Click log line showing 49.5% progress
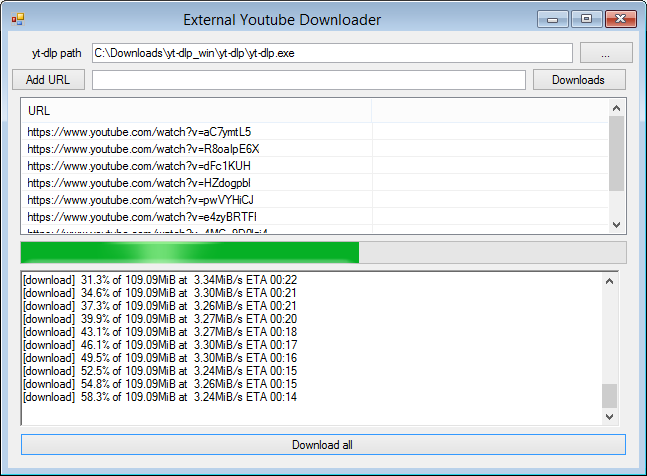The image size is (647, 476). pos(160,358)
